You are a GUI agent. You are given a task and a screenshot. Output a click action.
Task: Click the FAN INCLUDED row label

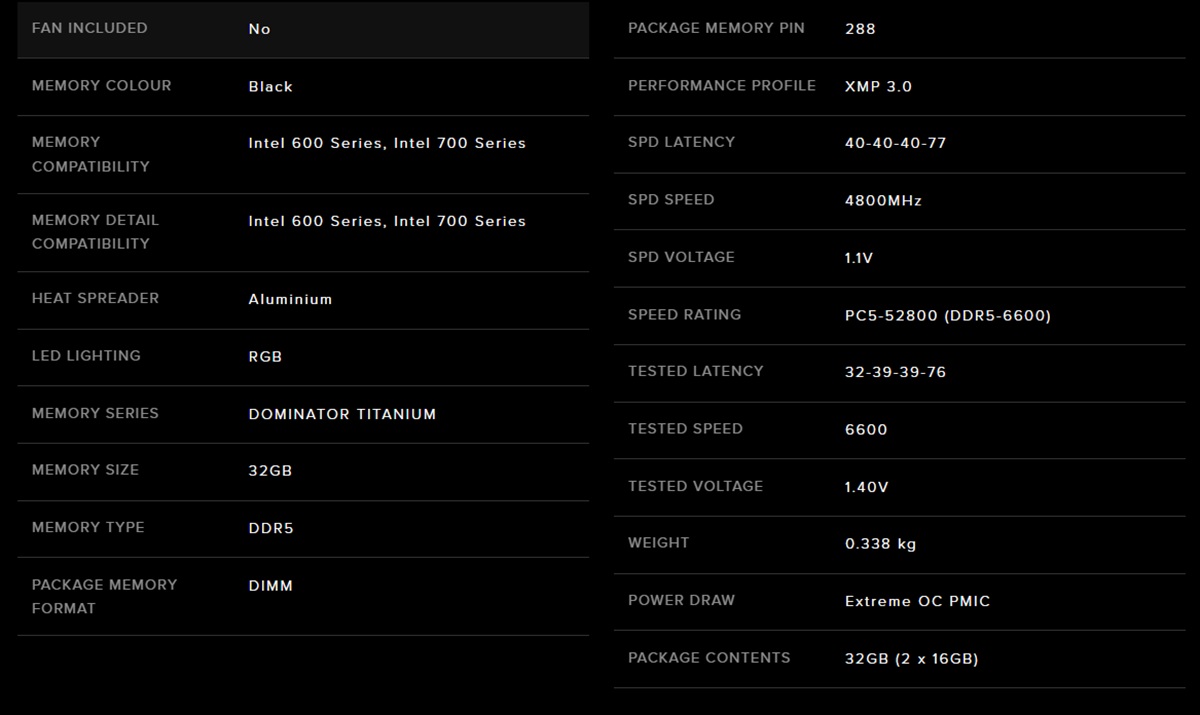(x=89, y=28)
